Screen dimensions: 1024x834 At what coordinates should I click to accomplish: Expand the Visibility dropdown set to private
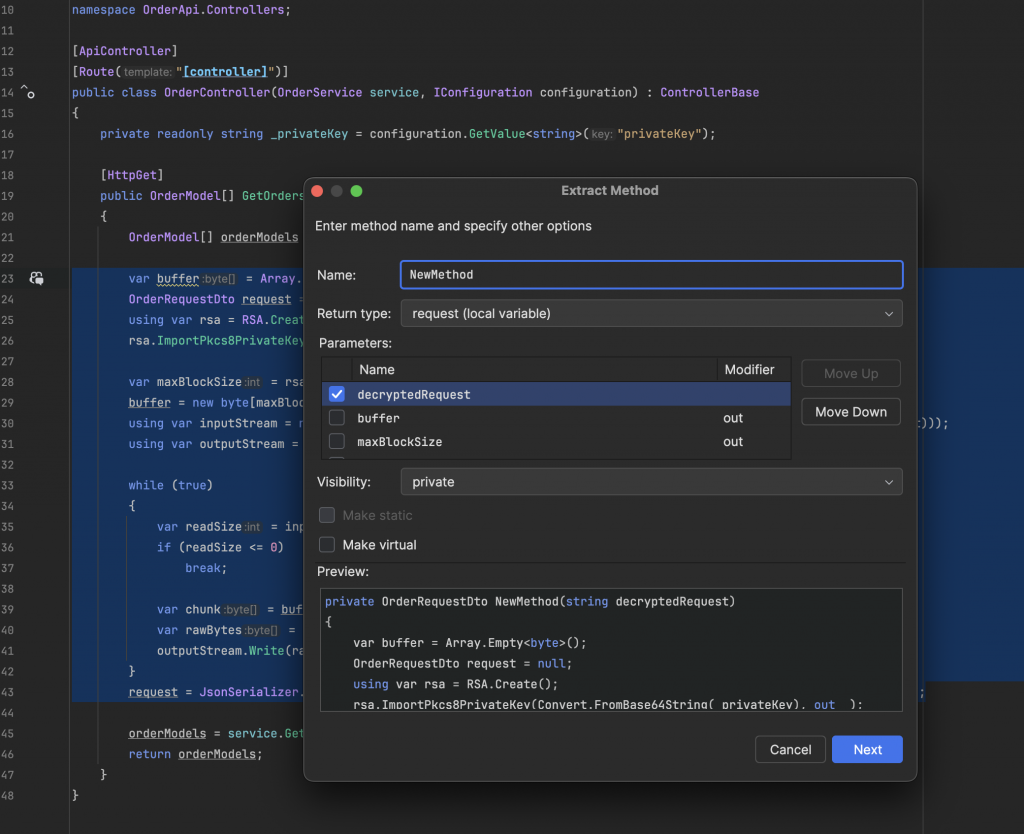tap(651, 482)
